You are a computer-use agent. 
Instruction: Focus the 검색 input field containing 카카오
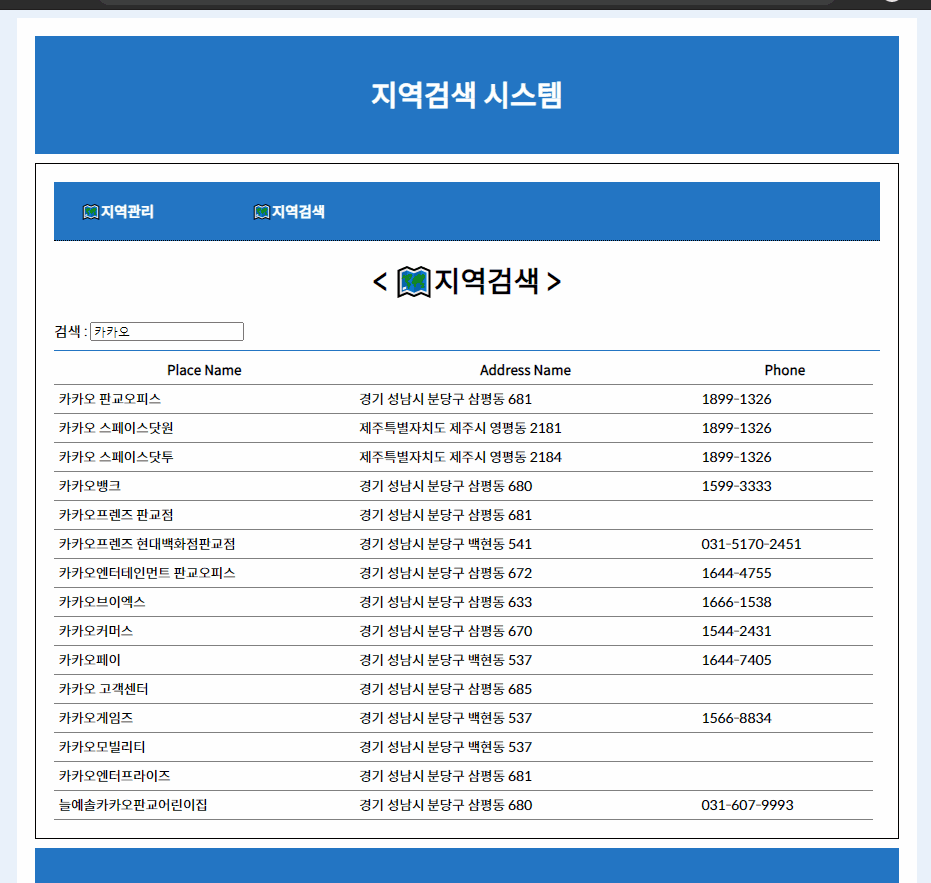167,331
